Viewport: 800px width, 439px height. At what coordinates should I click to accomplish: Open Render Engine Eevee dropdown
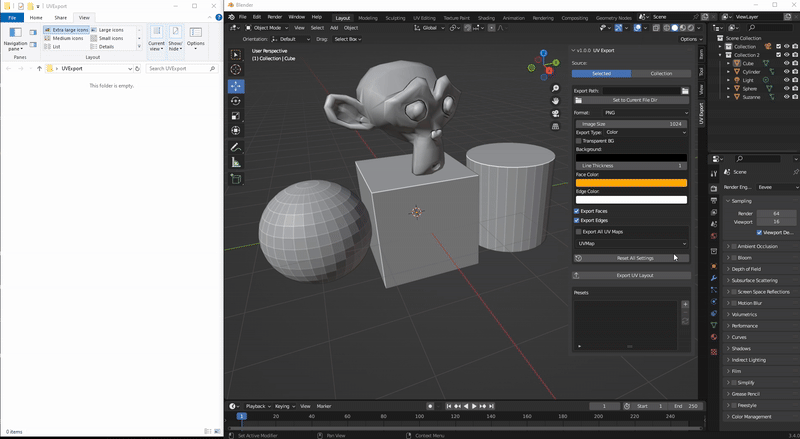tap(778, 187)
